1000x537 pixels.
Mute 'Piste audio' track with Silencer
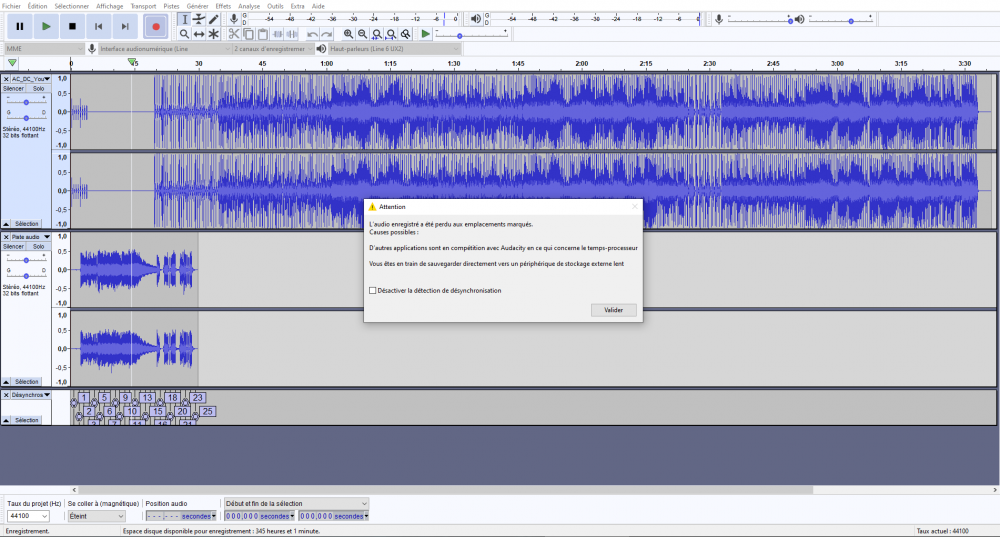click(x=14, y=246)
